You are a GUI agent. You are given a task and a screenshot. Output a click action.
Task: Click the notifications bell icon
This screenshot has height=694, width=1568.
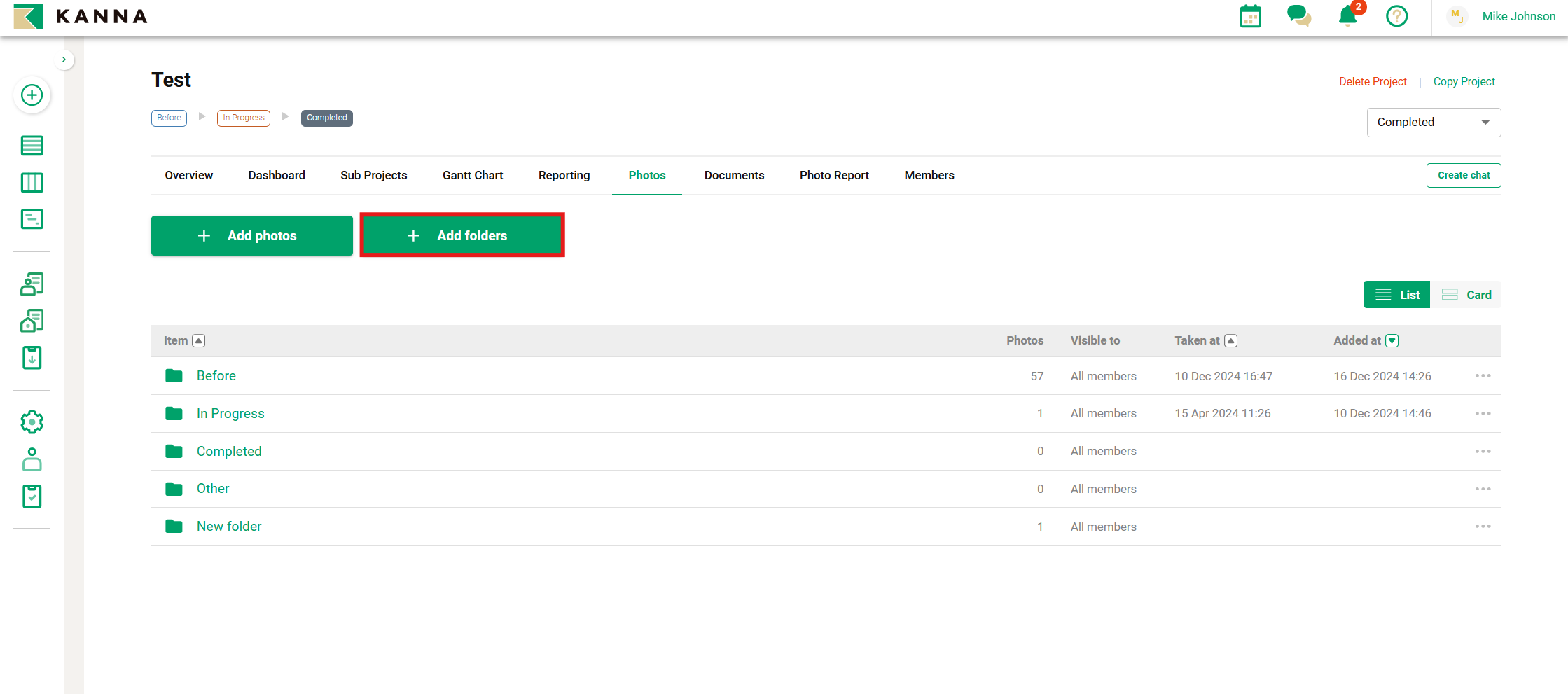tap(1347, 16)
